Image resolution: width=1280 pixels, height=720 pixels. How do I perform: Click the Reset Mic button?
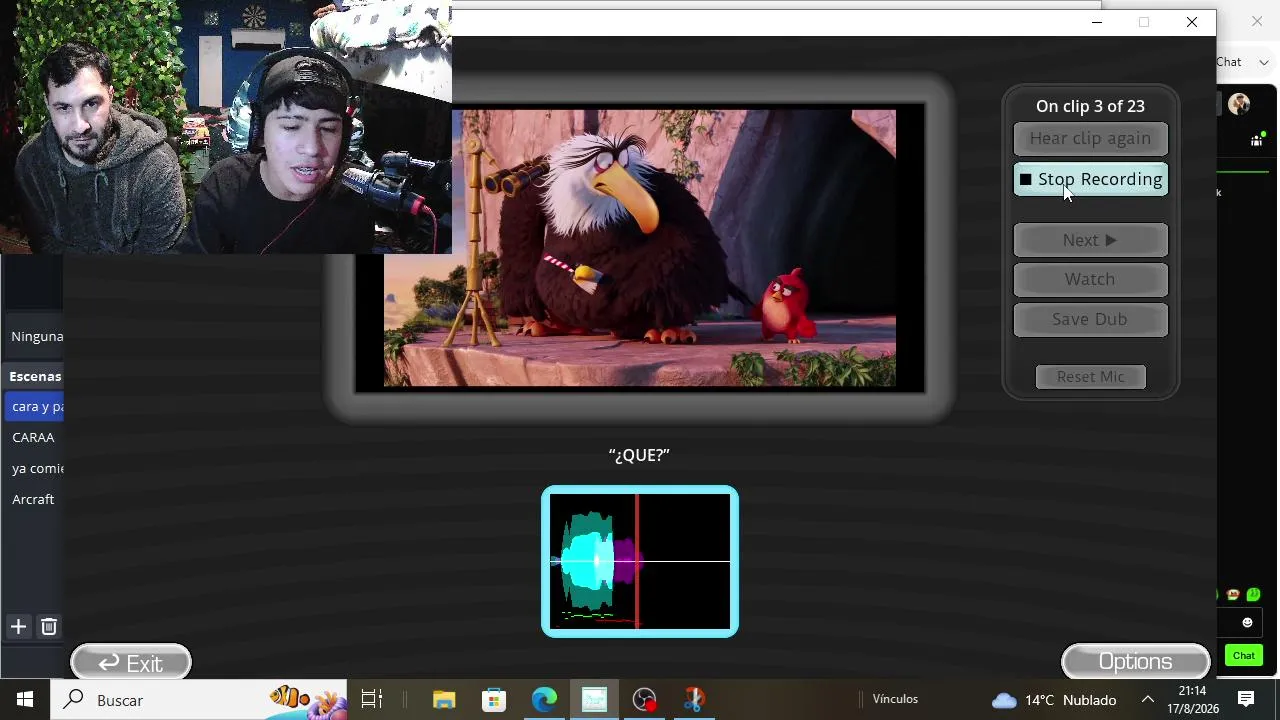pyautogui.click(x=1090, y=377)
